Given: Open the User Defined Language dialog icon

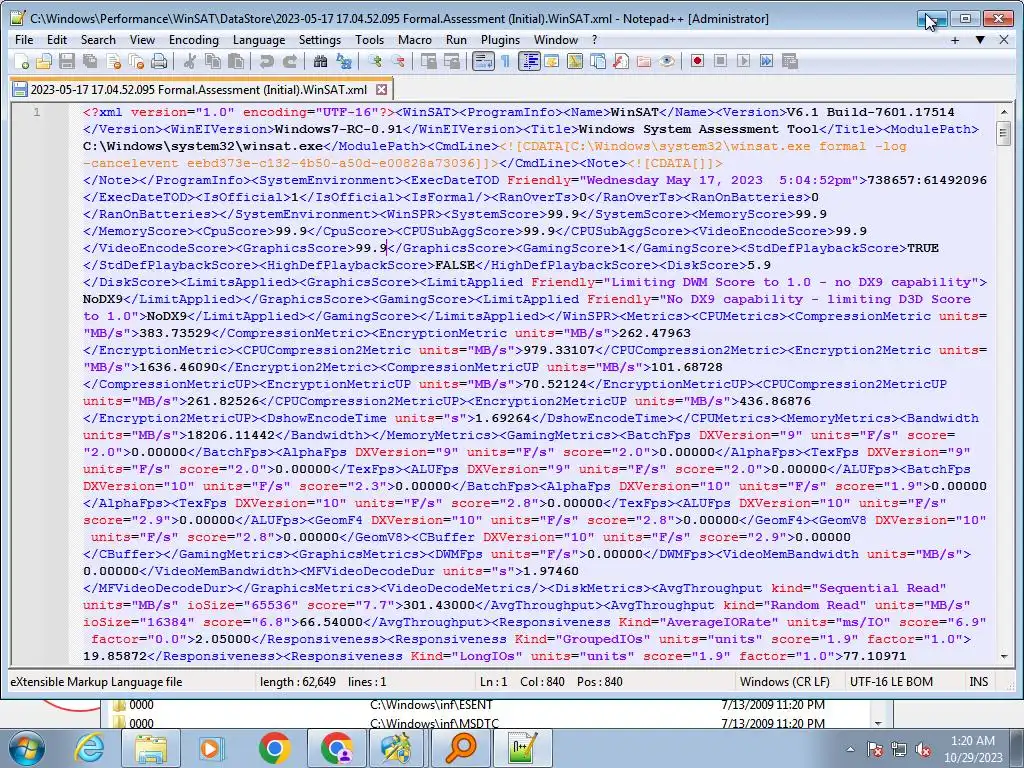Looking at the screenshot, I should pyautogui.click(x=552, y=61).
